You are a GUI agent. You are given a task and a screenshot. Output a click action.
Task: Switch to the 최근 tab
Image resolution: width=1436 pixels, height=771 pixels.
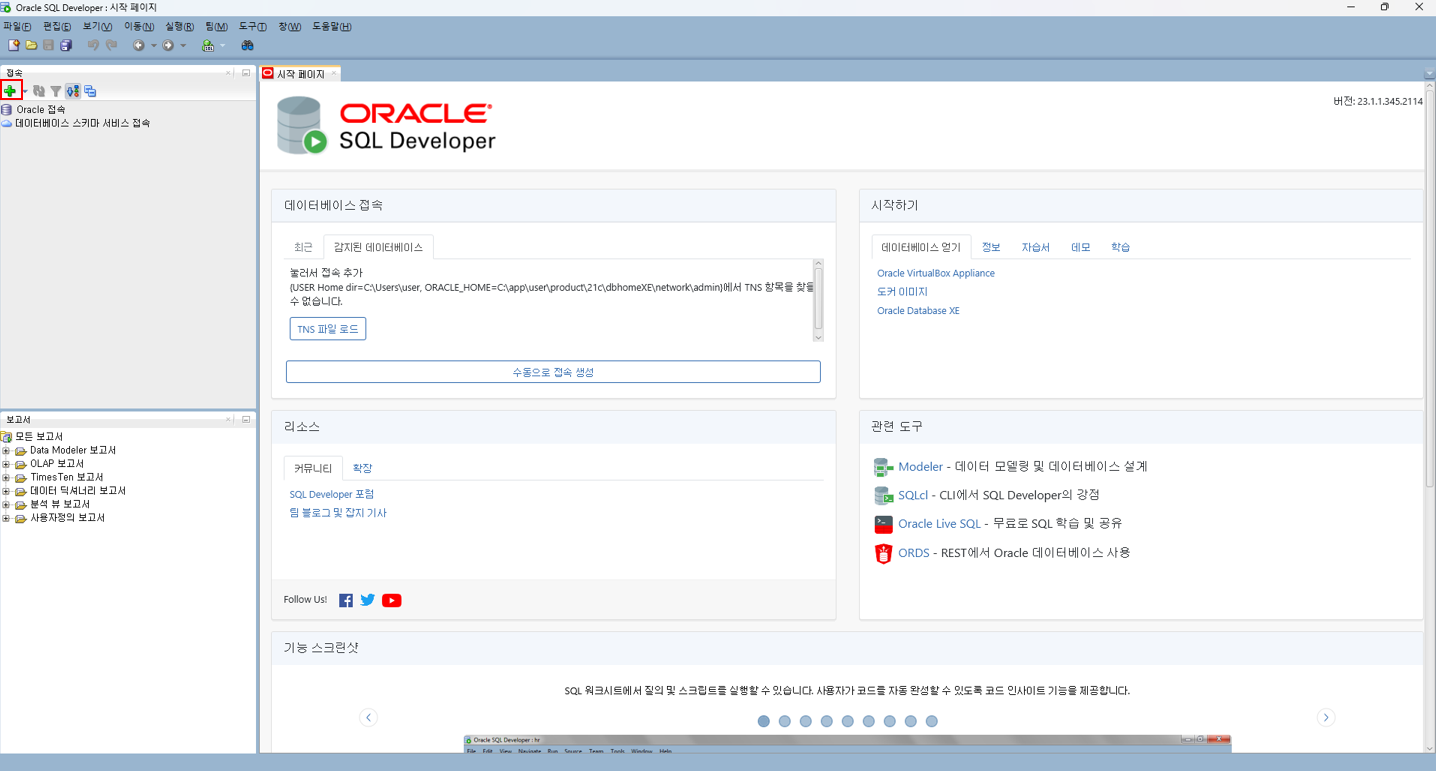click(303, 247)
